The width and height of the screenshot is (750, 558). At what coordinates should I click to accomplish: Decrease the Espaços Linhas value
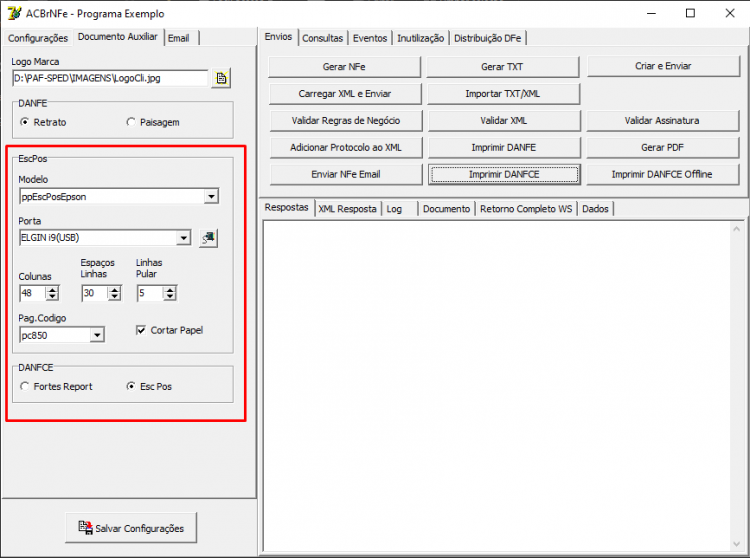(x=114, y=296)
